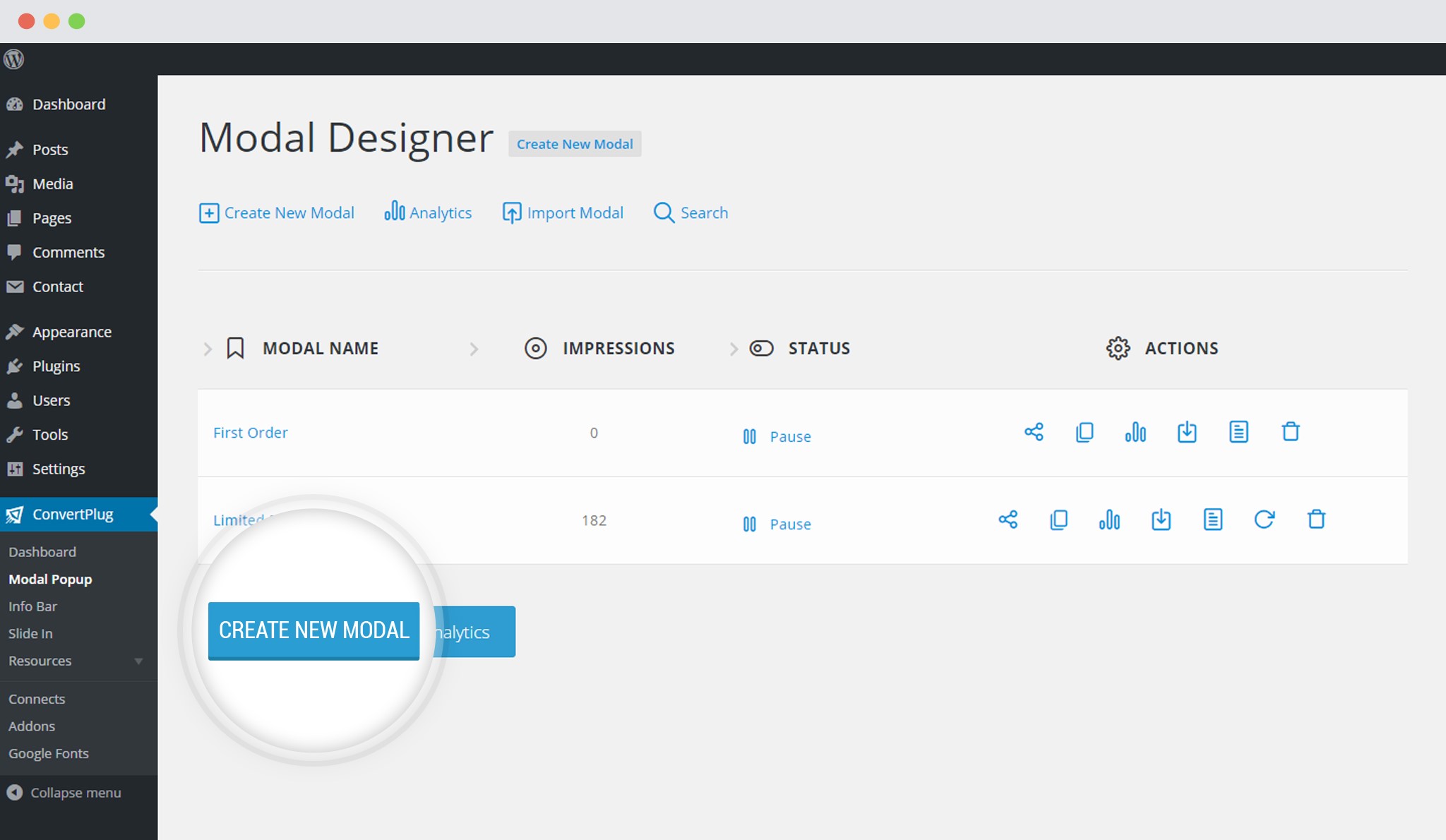Open the Analytics tab

tap(429, 213)
